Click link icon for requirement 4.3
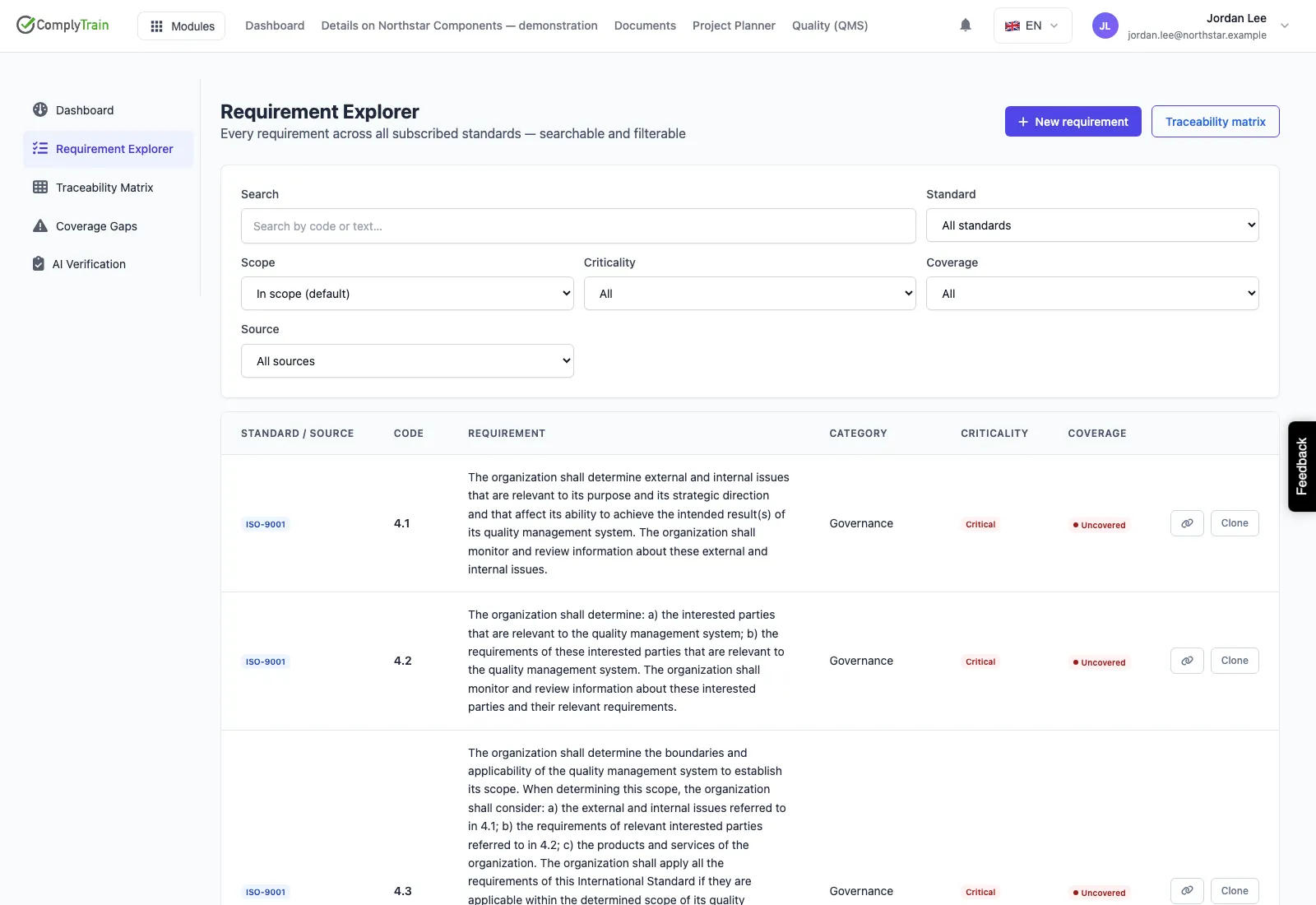This screenshot has height=905, width=1316. 1187,891
